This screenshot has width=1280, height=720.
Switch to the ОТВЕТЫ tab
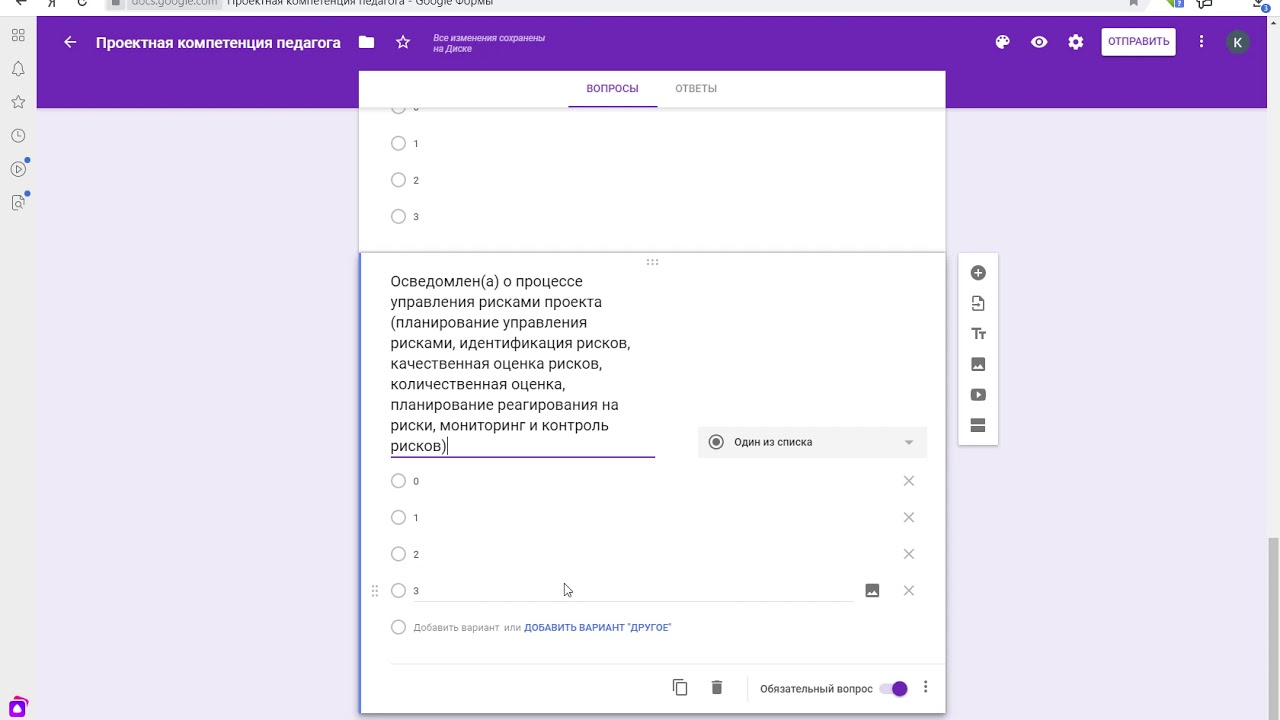click(x=696, y=88)
